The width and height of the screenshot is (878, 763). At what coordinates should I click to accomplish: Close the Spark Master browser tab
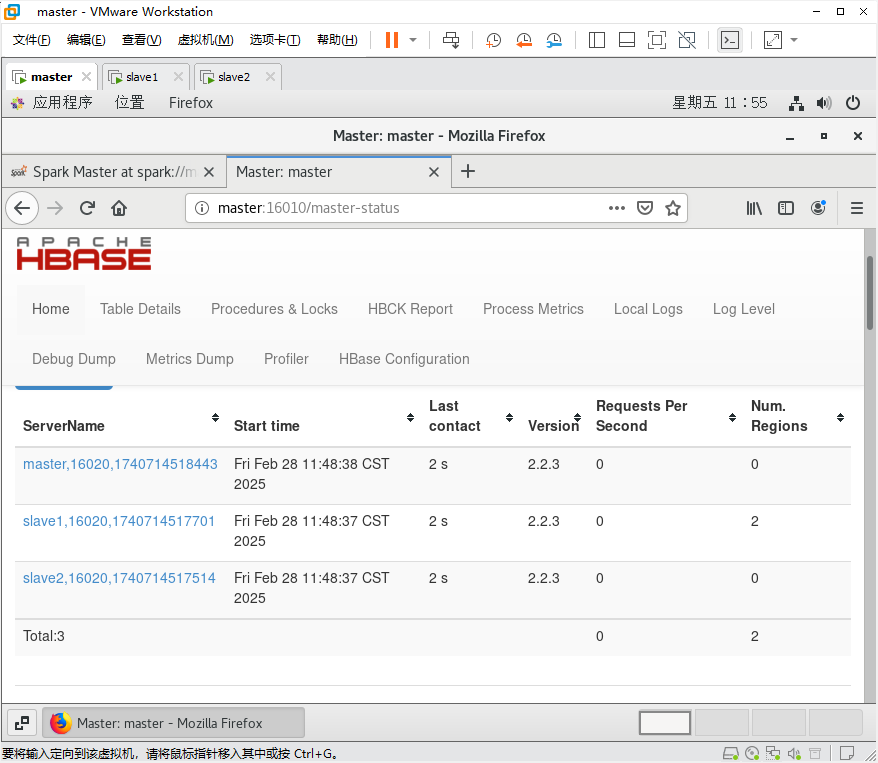coord(209,172)
